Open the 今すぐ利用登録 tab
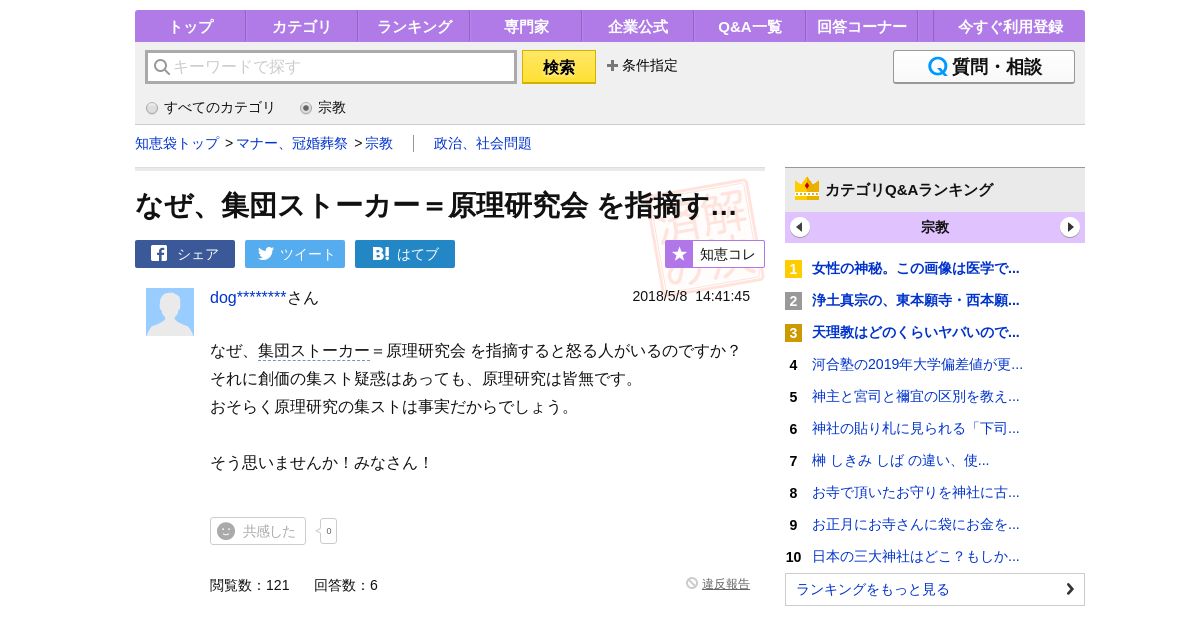The image size is (1200, 630). (1009, 26)
